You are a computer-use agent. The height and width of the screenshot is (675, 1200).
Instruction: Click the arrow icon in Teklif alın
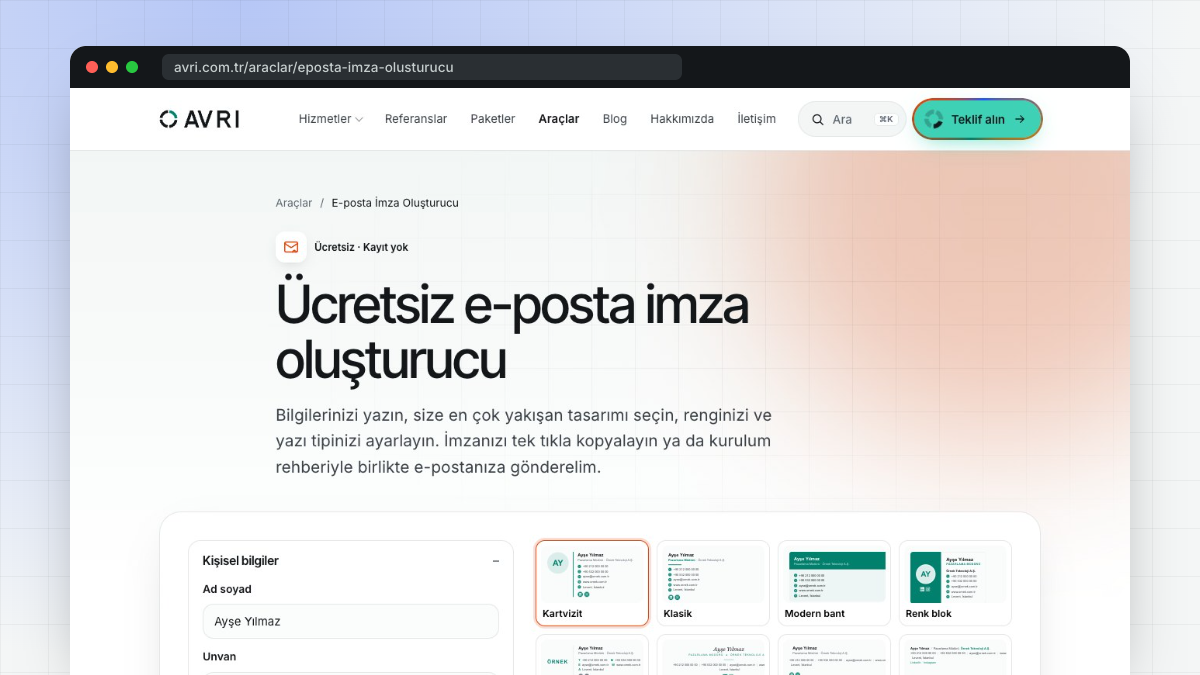(1020, 119)
